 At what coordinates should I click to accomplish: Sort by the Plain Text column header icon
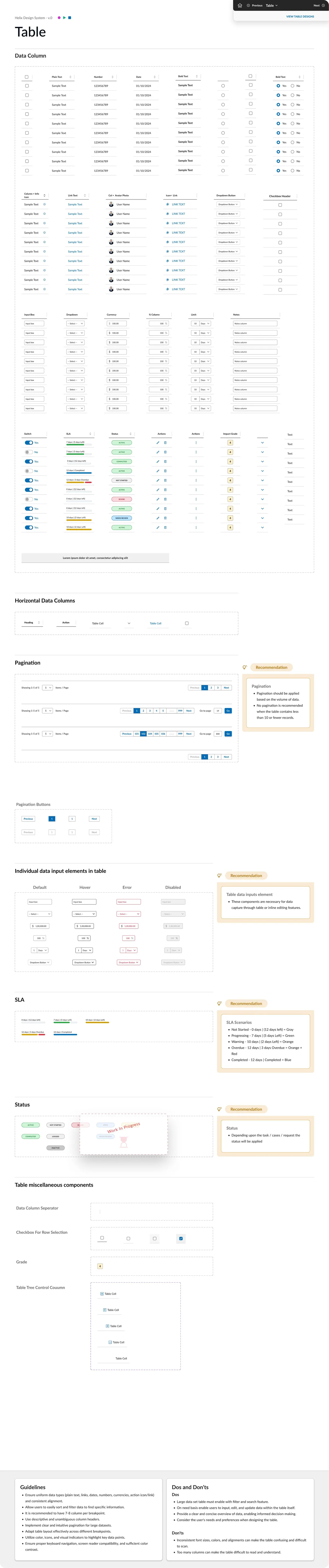[x=71, y=77]
